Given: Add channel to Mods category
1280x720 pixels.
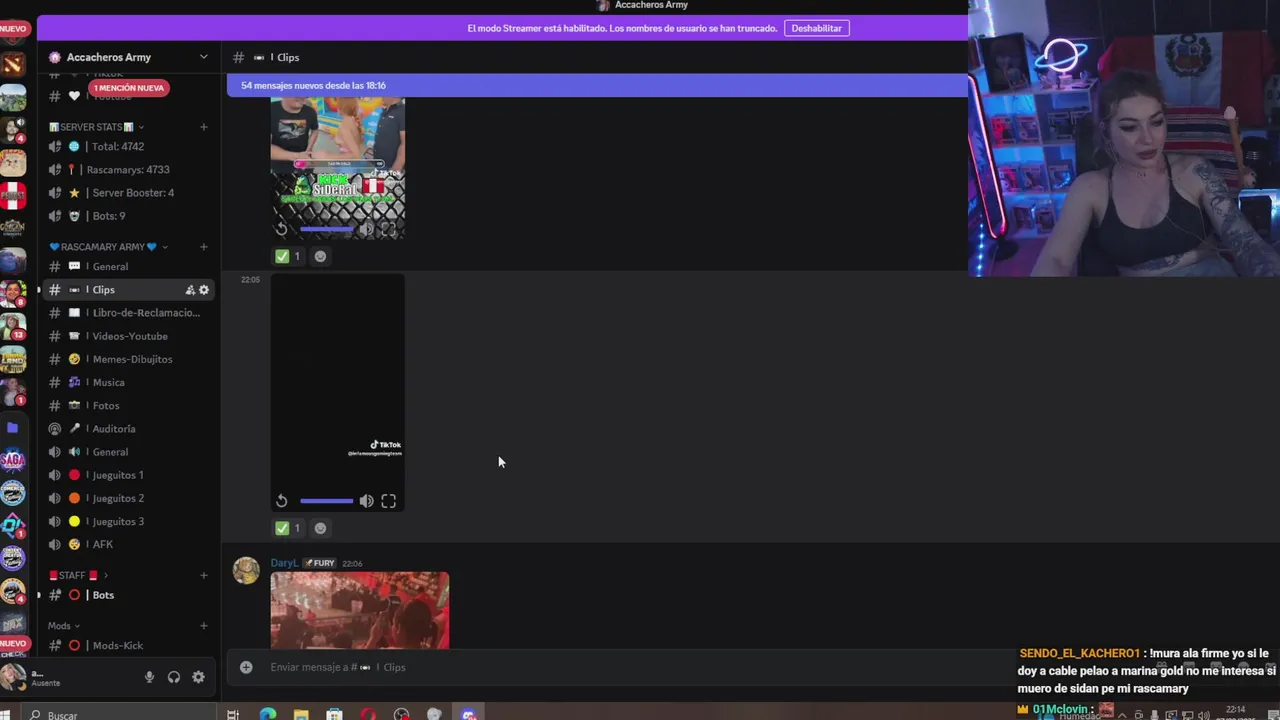Looking at the screenshot, I should [x=204, y=626].
